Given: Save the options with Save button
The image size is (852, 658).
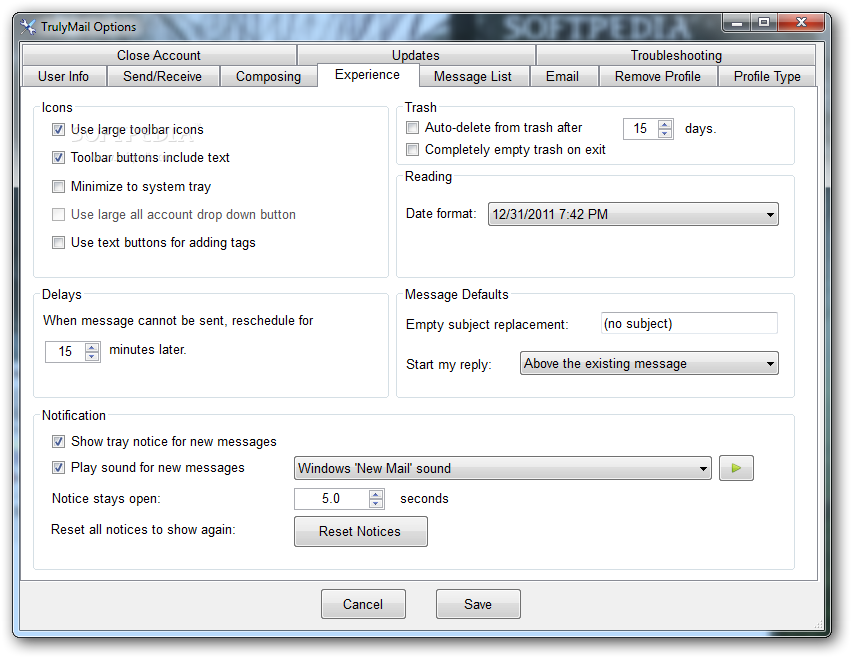Looking at the screenshot, I should tap(478, 604).
